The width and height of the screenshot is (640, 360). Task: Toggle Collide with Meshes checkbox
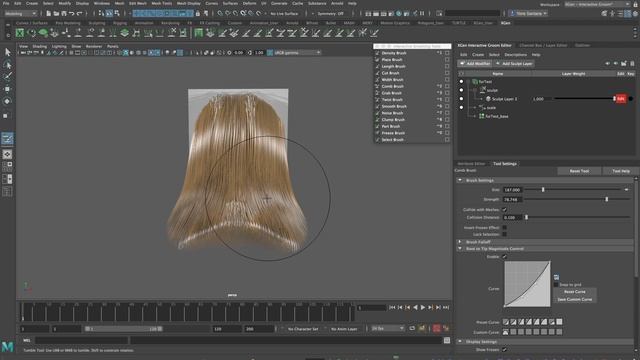[x=504, y=209]
